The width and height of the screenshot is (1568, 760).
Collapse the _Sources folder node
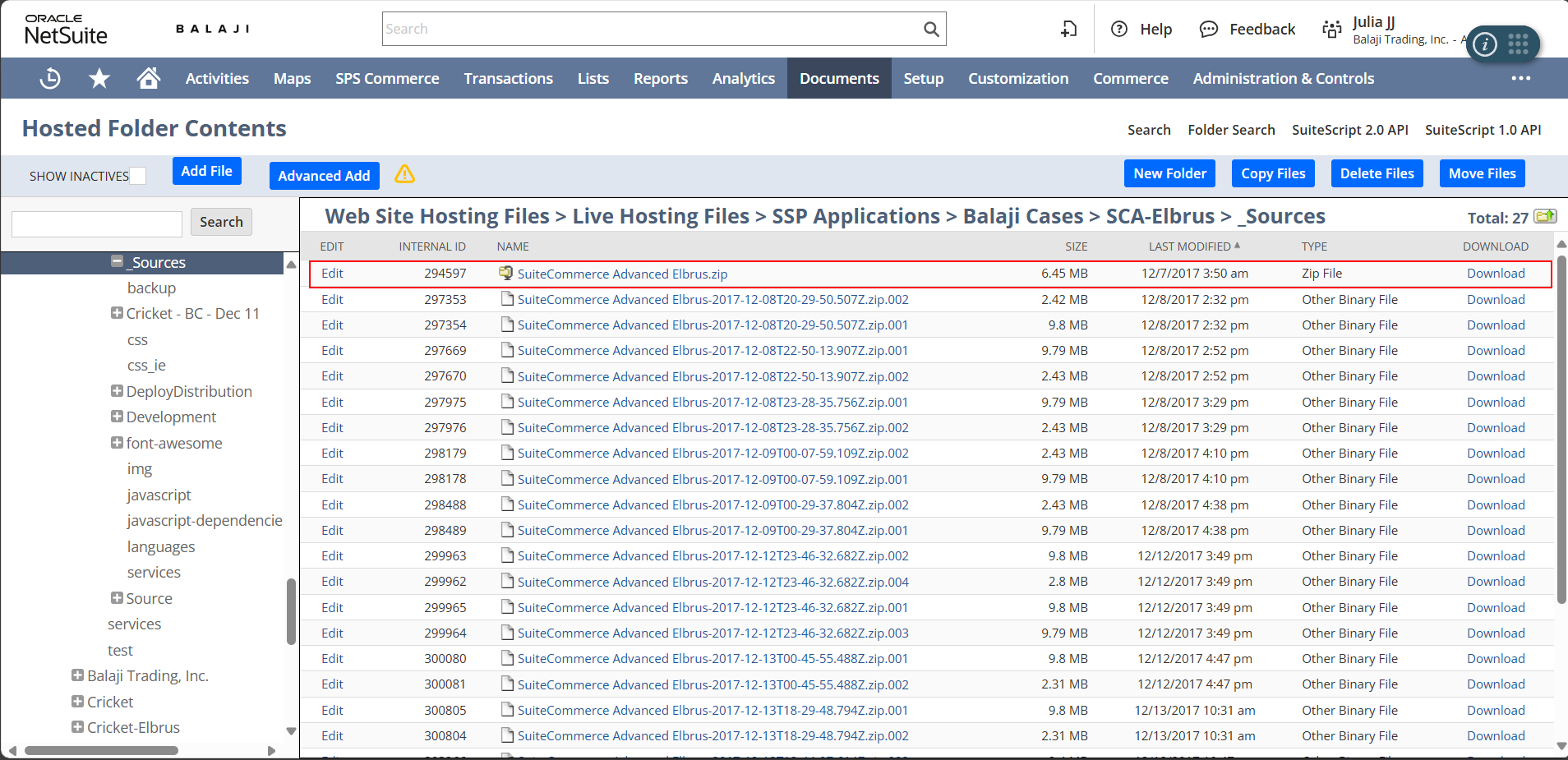coord(117,262)
